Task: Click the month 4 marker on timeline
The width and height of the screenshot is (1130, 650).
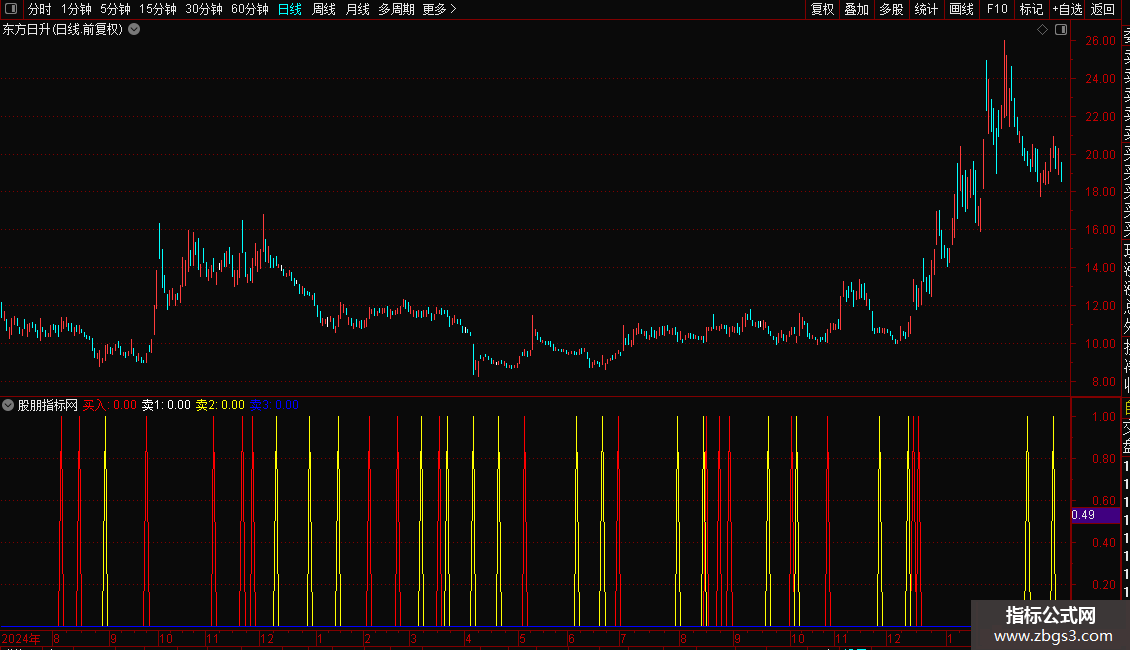Action: point(468,638)
